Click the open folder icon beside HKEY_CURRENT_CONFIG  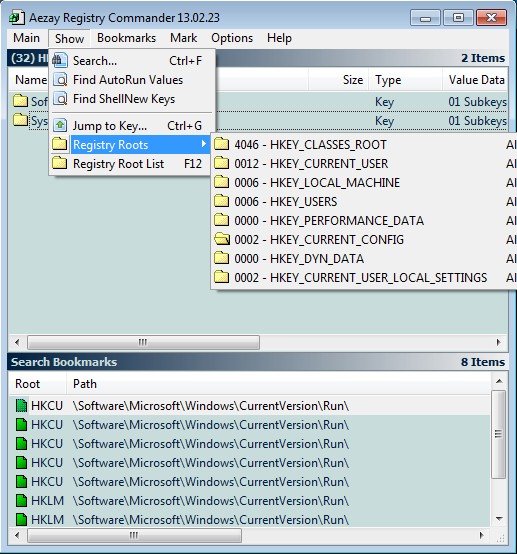coord(222,240)
